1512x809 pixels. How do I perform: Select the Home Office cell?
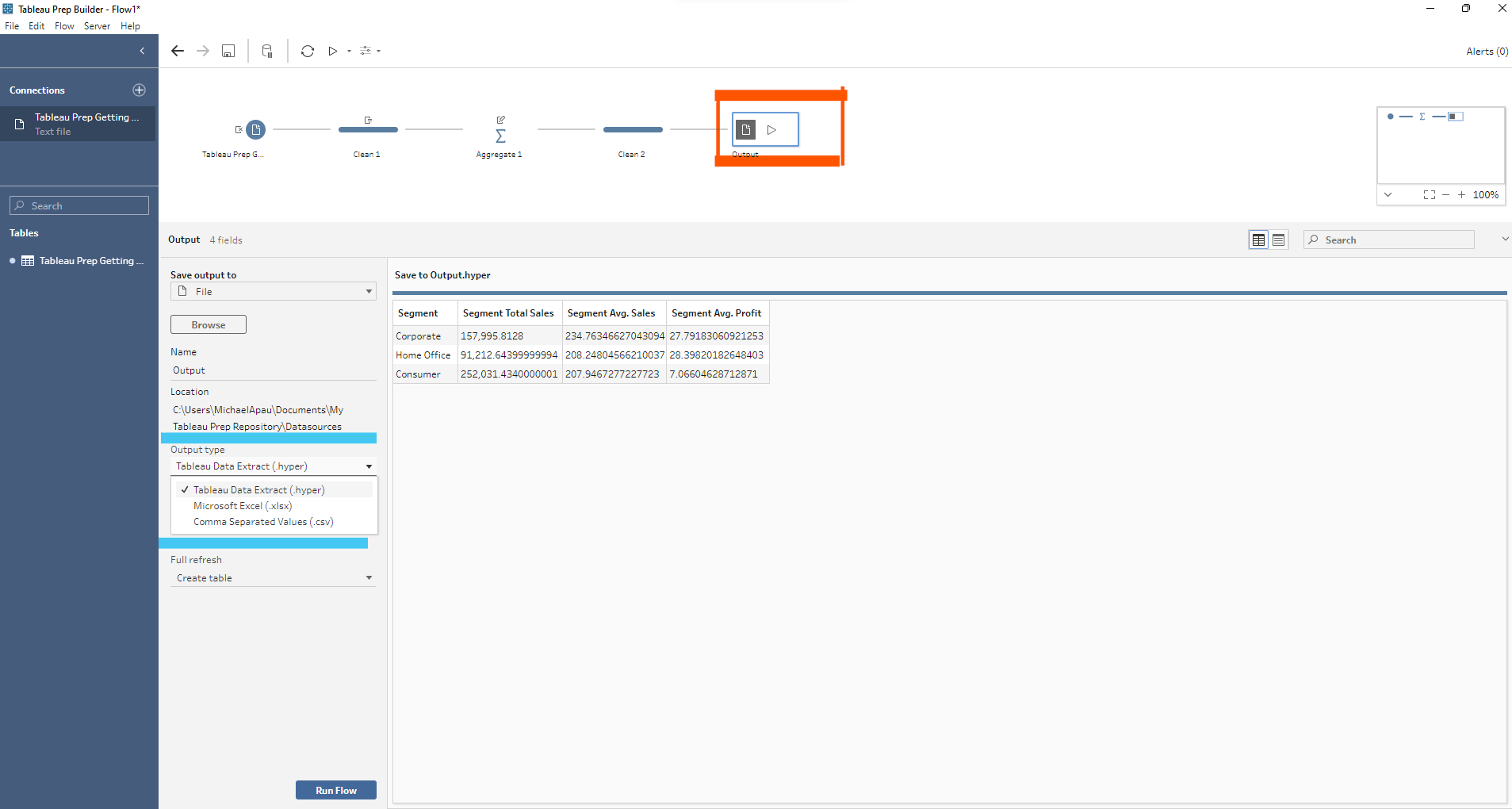pyautogui.click(x=425, y=355)
